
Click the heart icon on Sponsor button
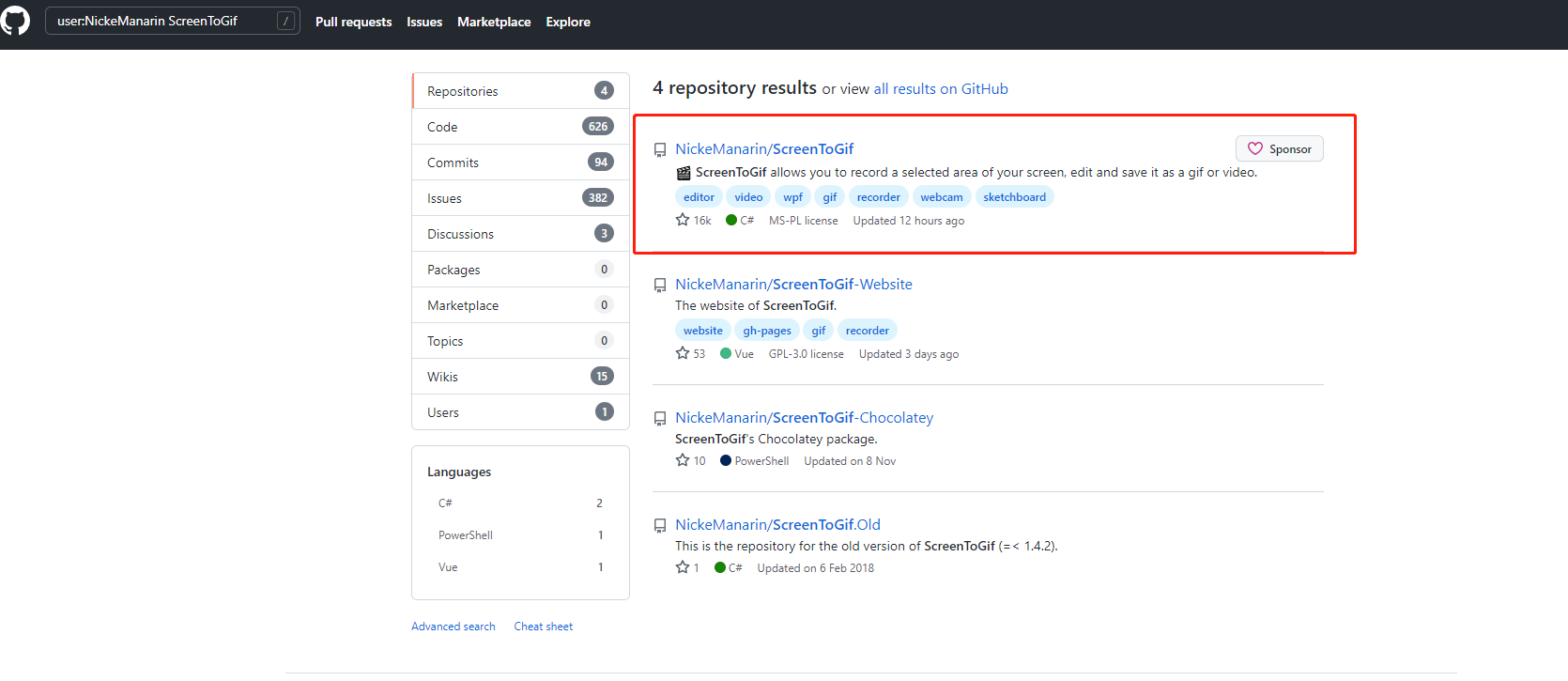click(x=1255, y=148)
